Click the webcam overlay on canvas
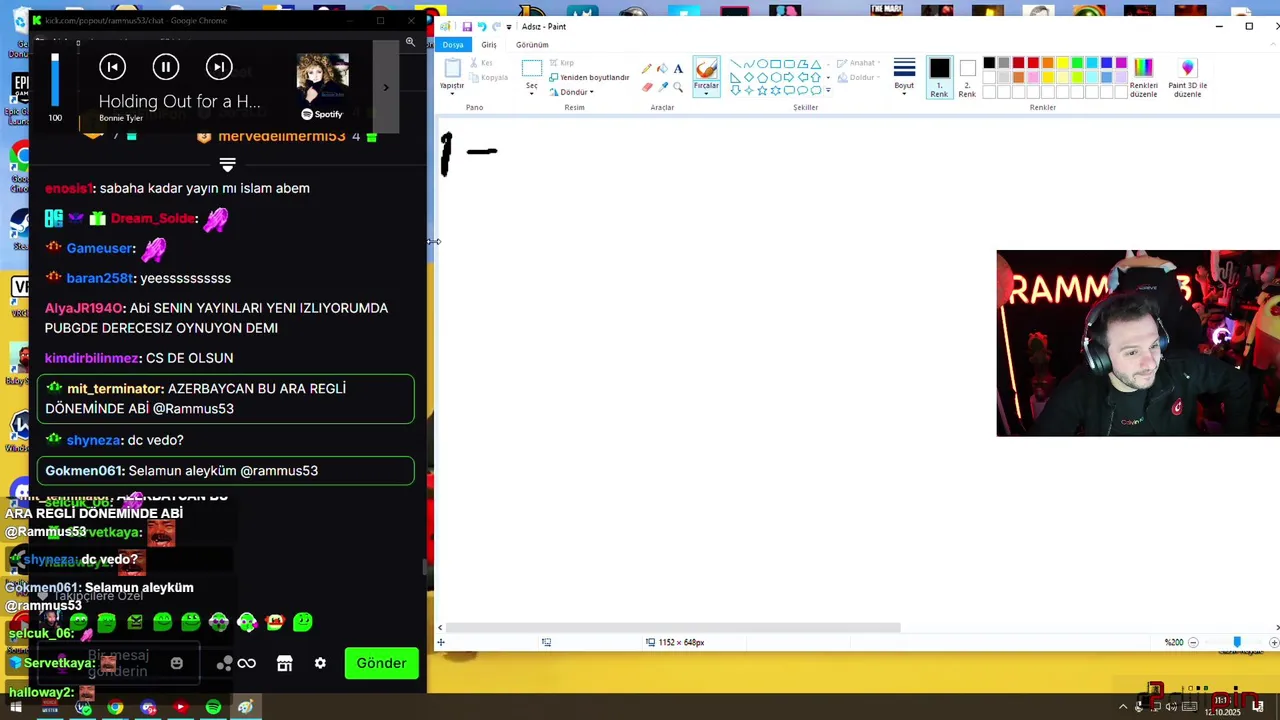The width and height of the screenshot is (1280, 720). pyautogui.click(x=1138, y=343)
